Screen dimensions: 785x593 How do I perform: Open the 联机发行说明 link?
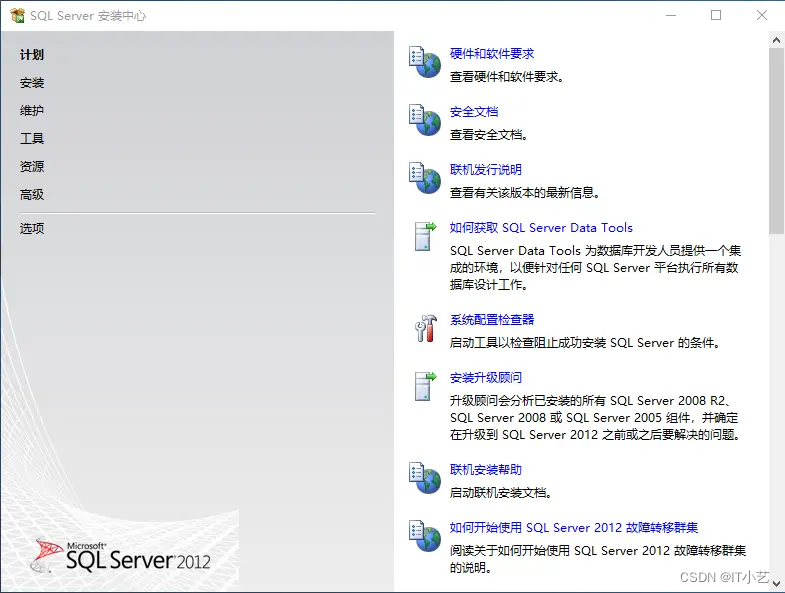(x=486, y=170)
